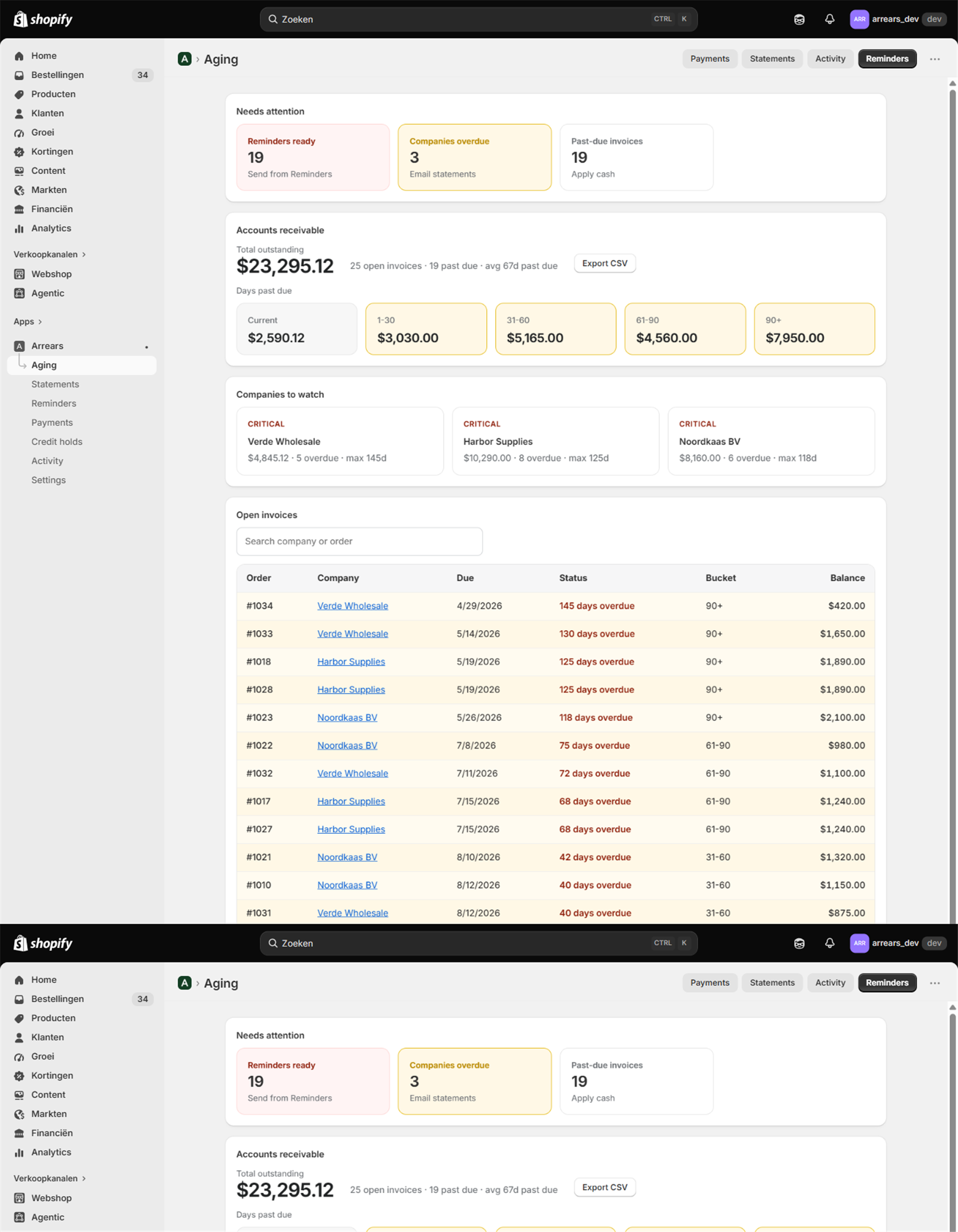Click Producten tag icon in the topmost sidebar
The height and width of the screenshot is (1232, 958).
pos(19,94)
